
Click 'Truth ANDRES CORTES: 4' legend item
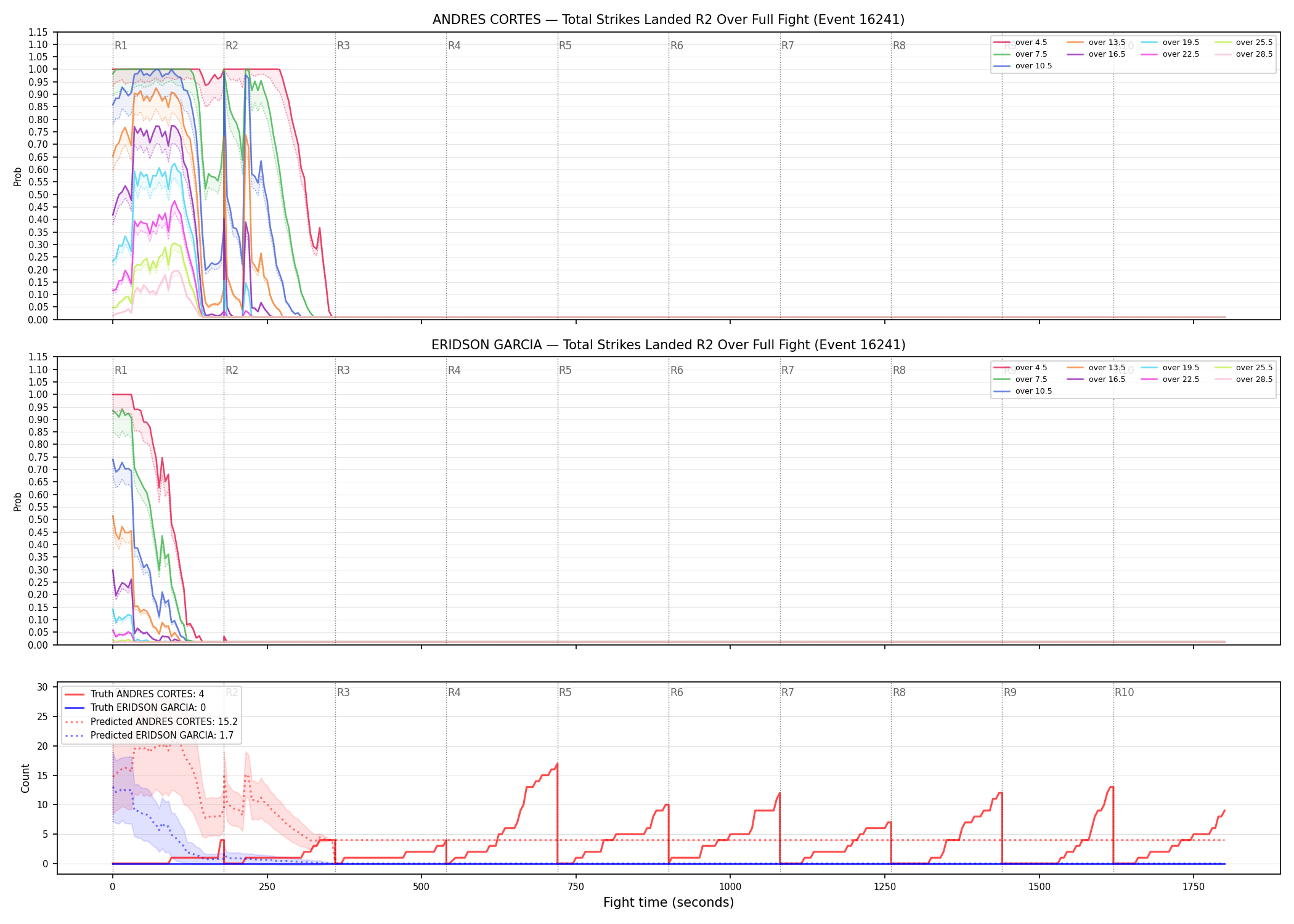tap(134, 694)
